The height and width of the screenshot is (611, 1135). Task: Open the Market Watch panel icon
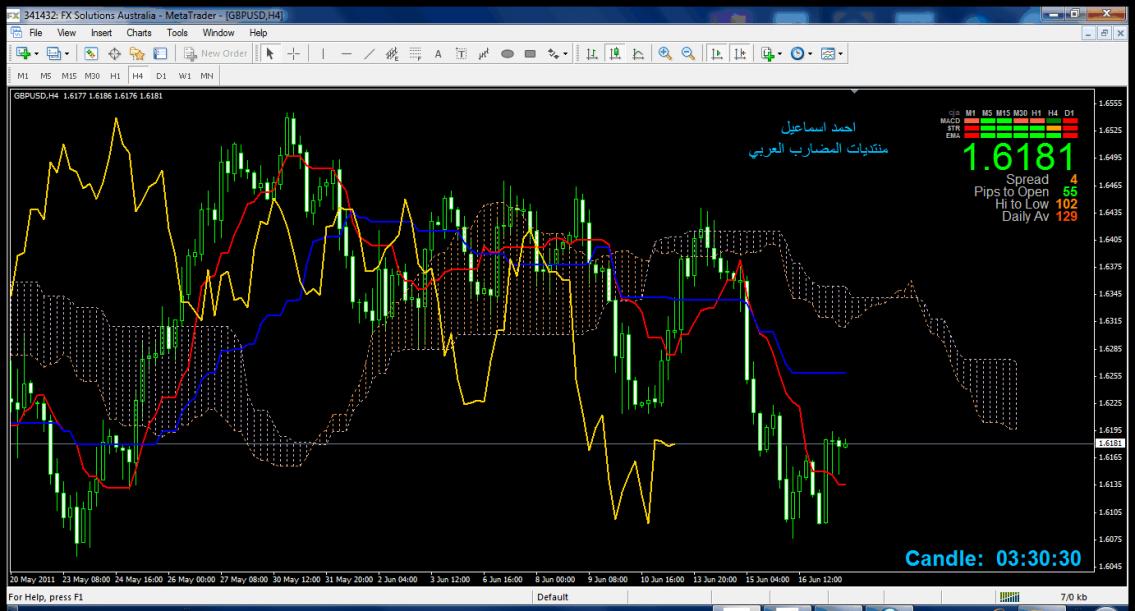(x=90, y=53)
